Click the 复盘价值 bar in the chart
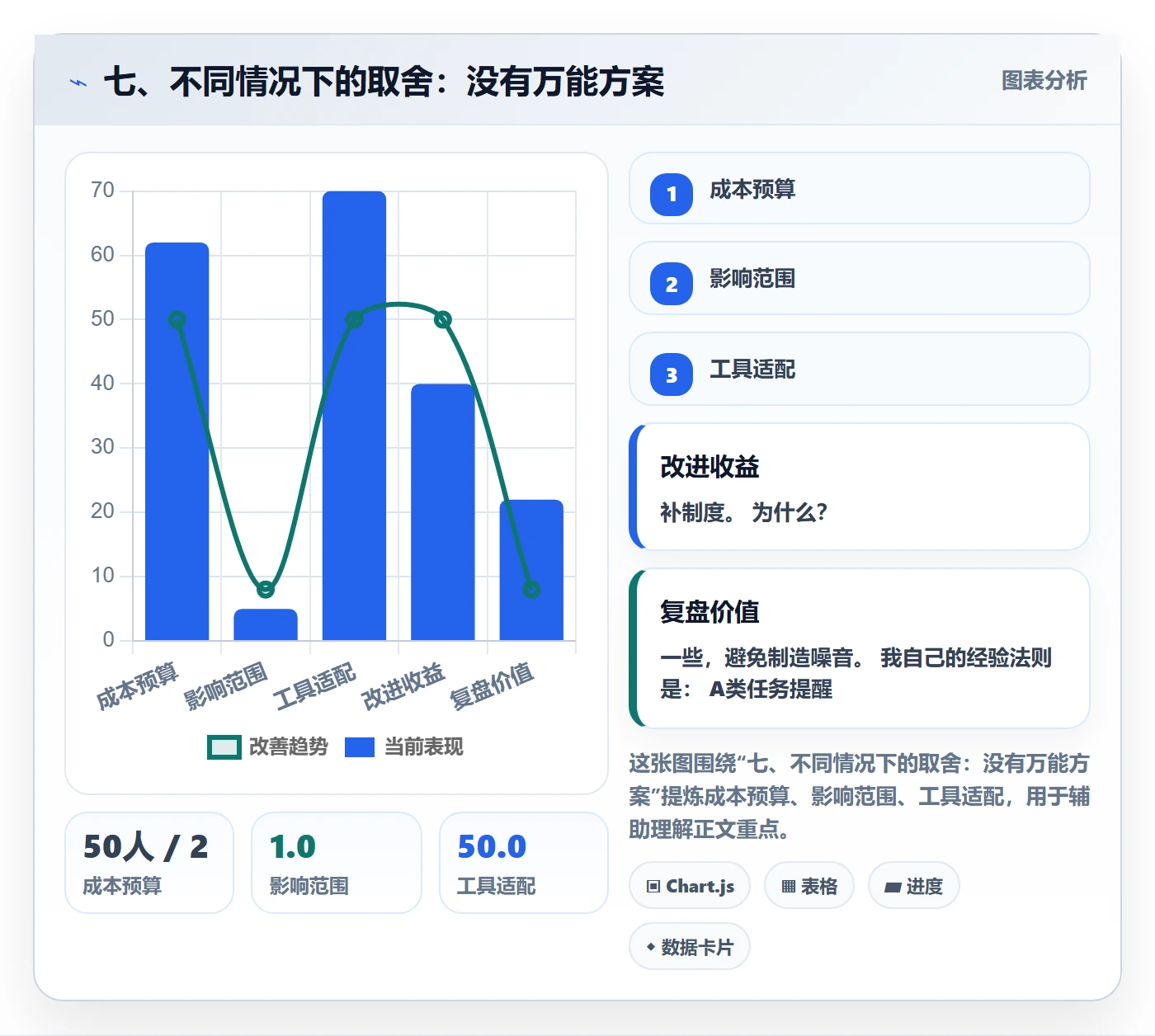 (531, 570)
